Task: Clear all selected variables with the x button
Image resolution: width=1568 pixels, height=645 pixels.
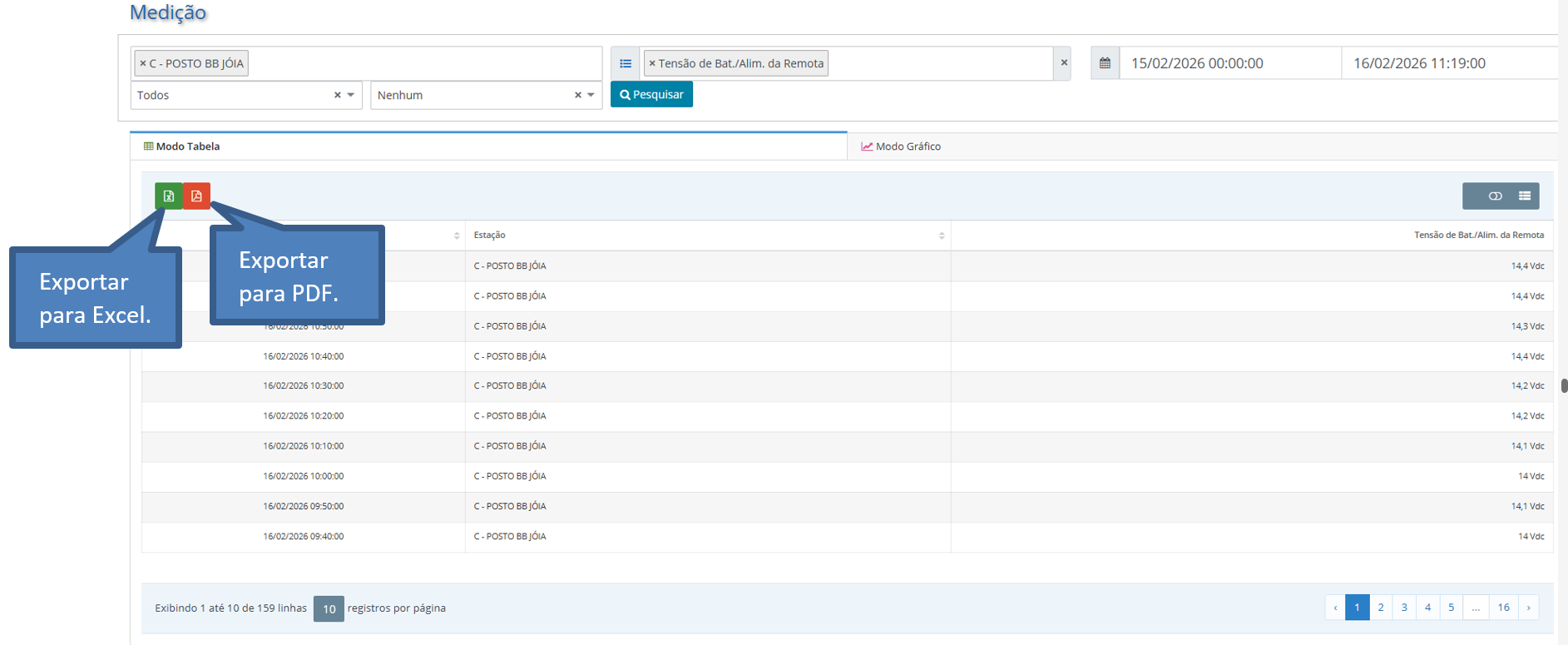Action: (1063, 62)
